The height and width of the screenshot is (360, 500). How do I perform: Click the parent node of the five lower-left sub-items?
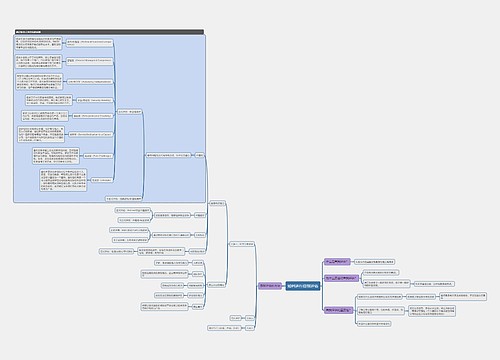pos(217,285)
